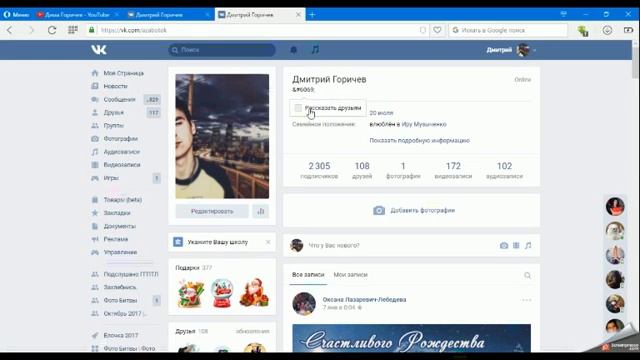
Task: Open Группы in sidebar
Action: (113, 125)
